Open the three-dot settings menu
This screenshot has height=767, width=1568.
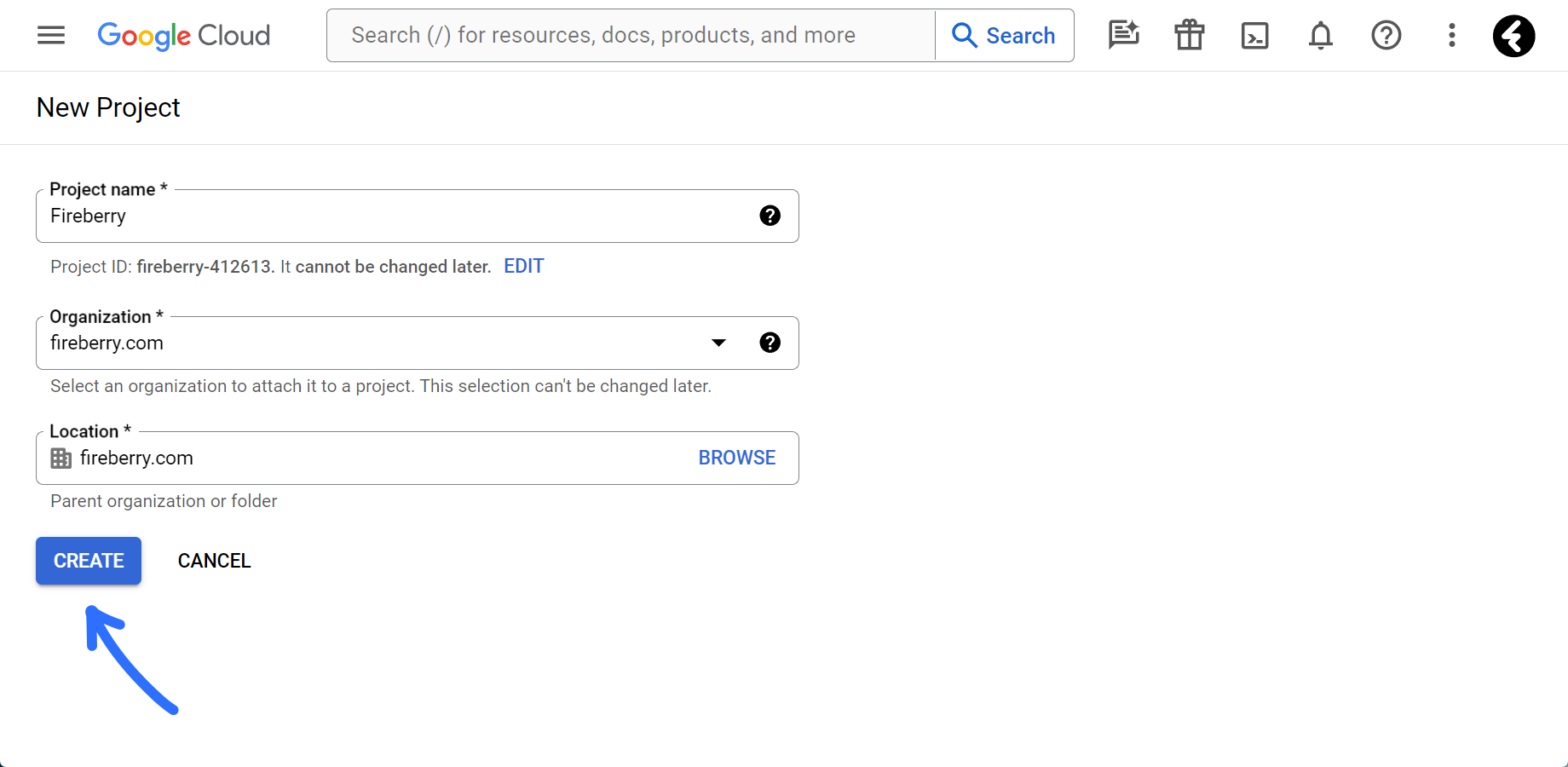tap(1452, 35)
